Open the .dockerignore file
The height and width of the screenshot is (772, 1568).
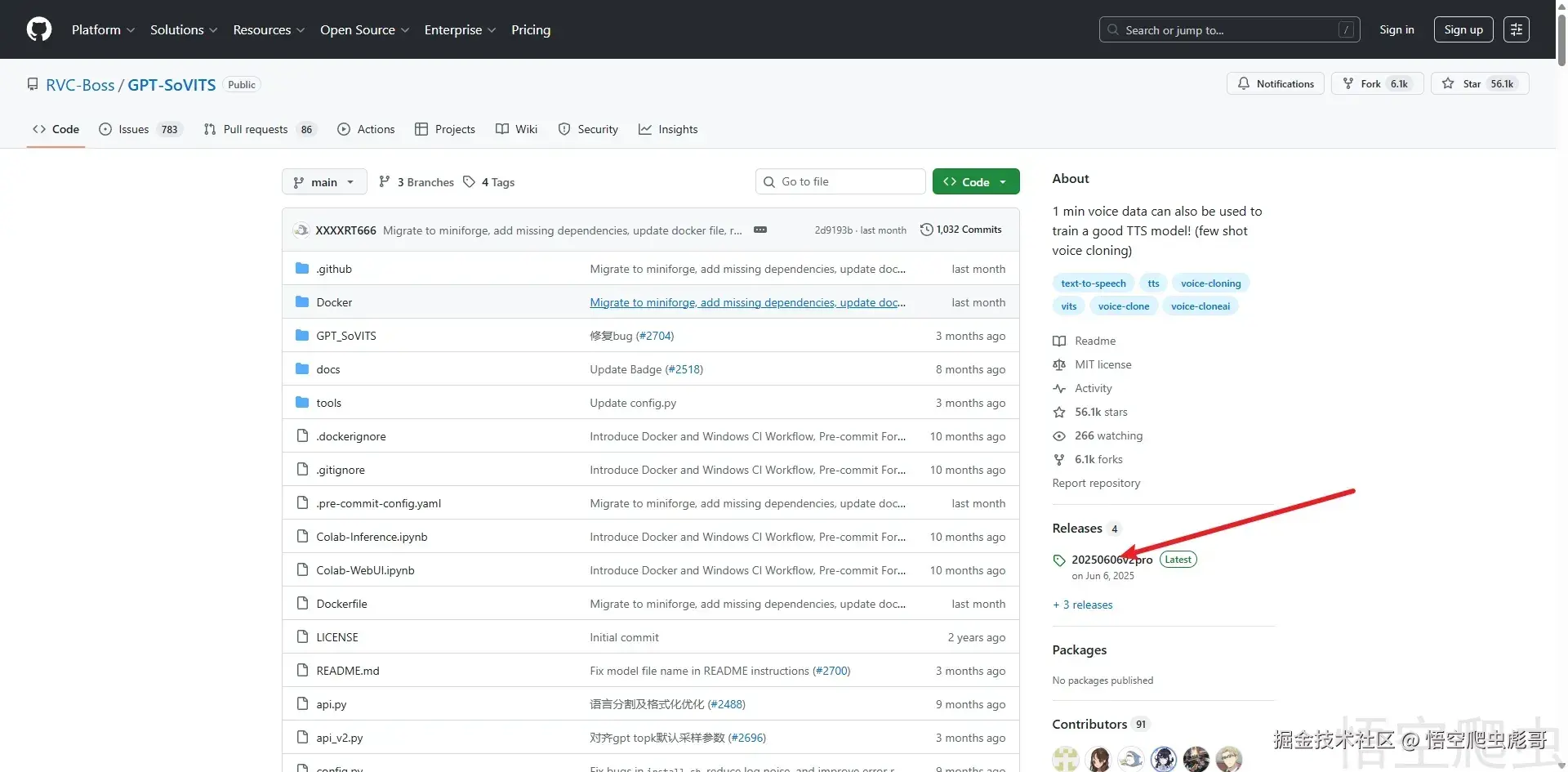[351, 436]
